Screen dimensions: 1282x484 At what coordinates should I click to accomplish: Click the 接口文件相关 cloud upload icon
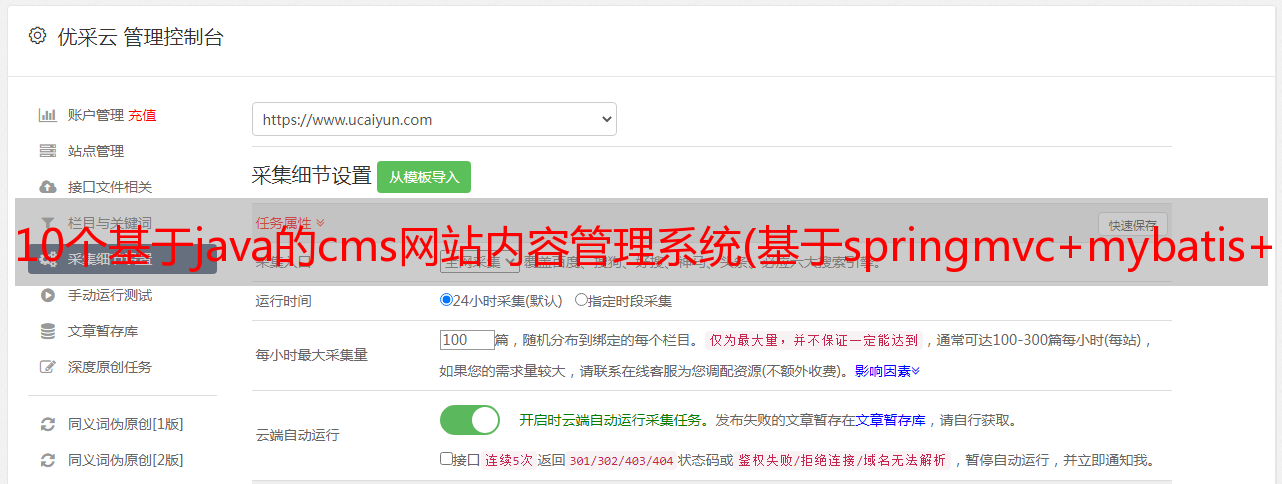pyautogui.click(x=47, y=187)
